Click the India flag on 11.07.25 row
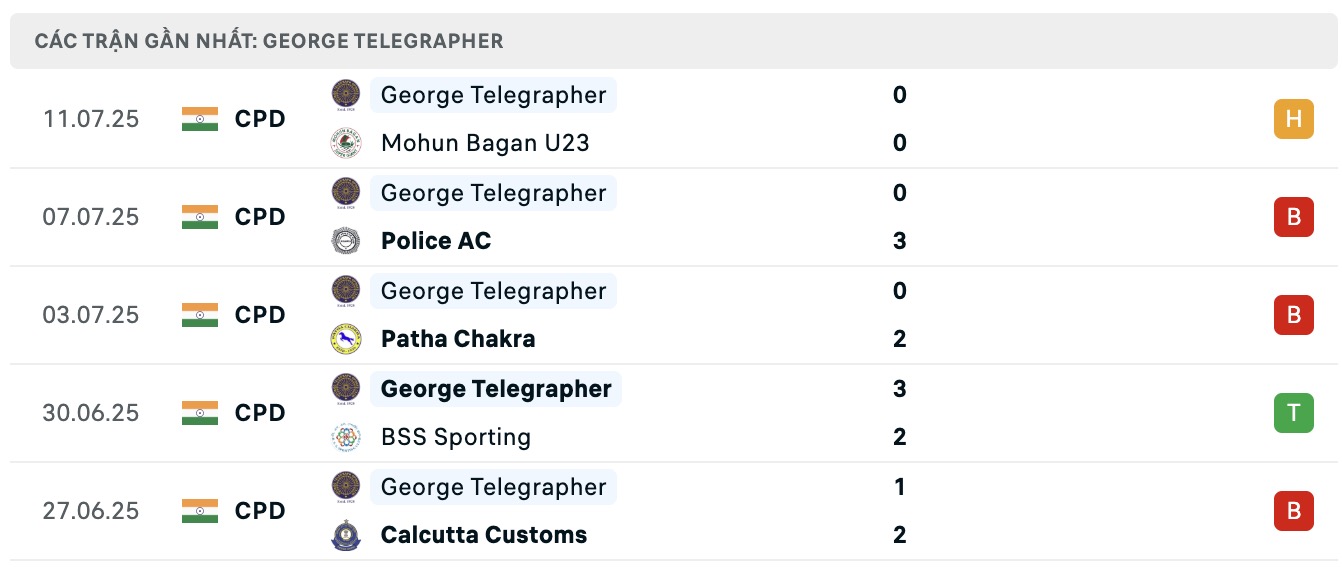 tap(200, 119)
